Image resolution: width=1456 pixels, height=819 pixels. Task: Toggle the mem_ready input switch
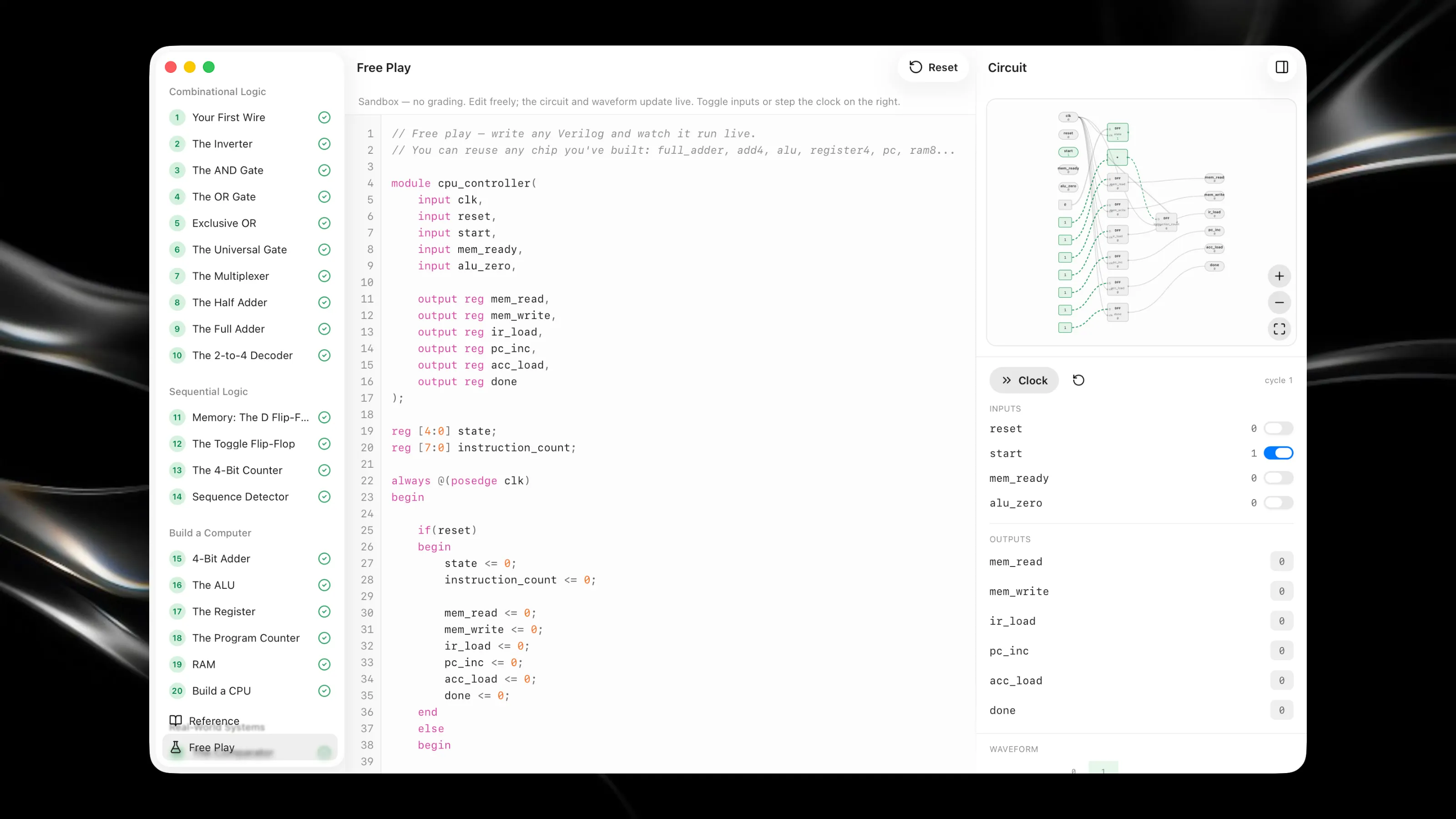(x=1278, y=478)
